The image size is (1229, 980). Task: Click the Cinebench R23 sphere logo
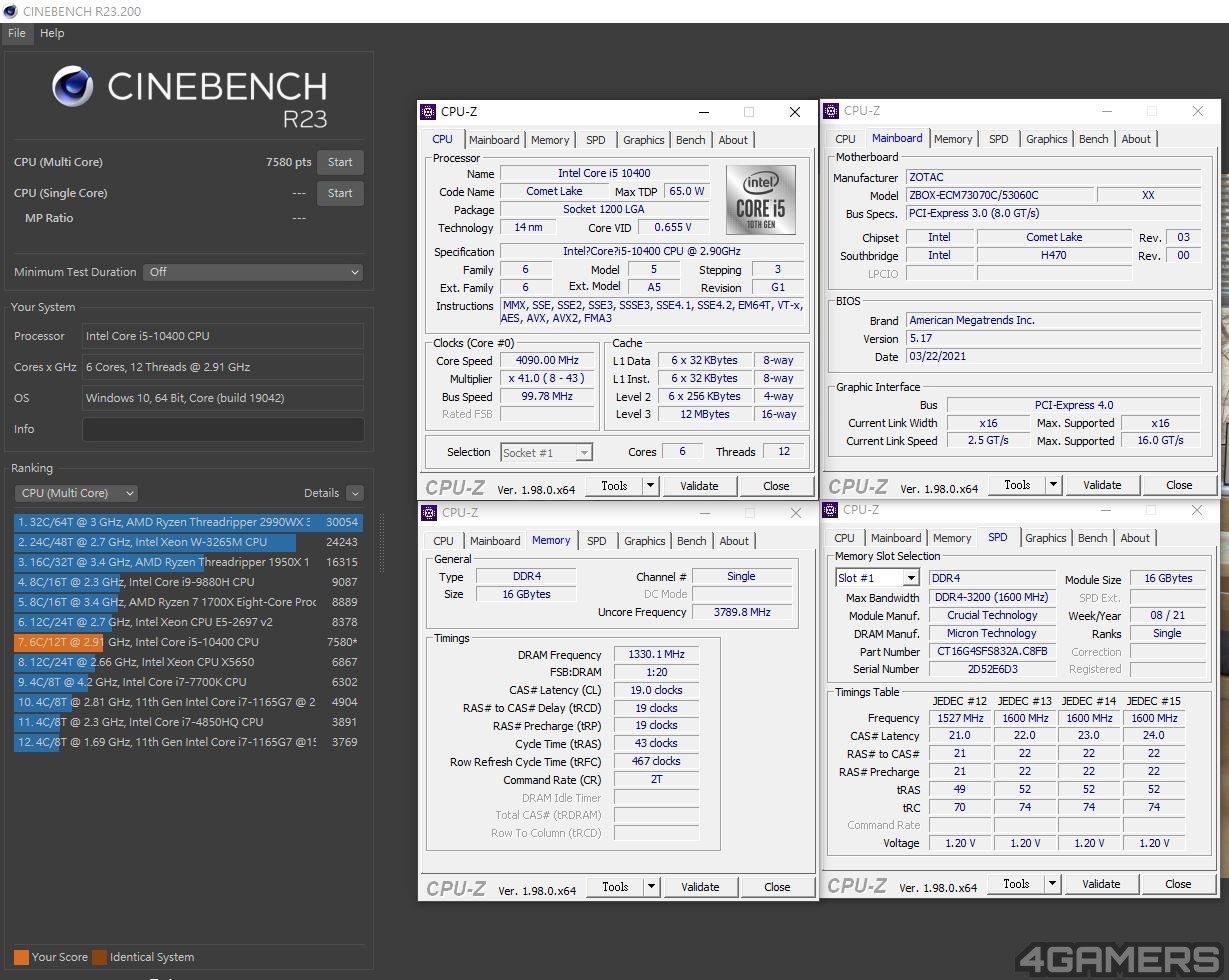73,87
